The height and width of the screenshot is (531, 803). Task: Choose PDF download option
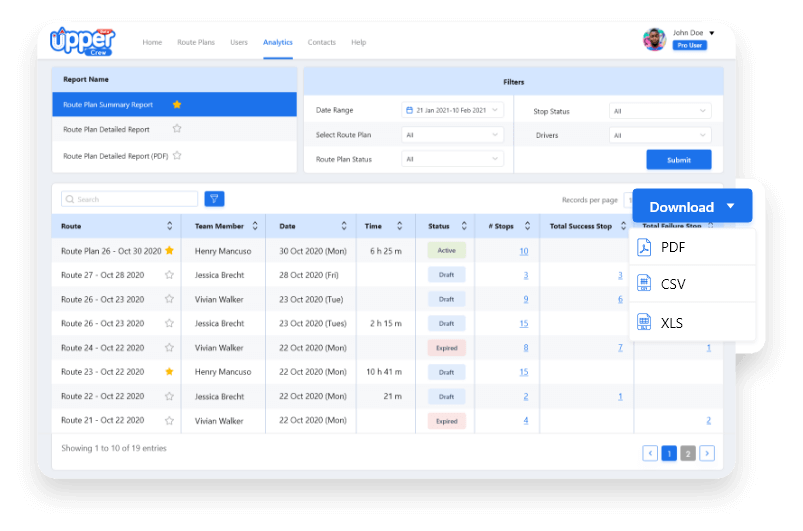[692, 247]
